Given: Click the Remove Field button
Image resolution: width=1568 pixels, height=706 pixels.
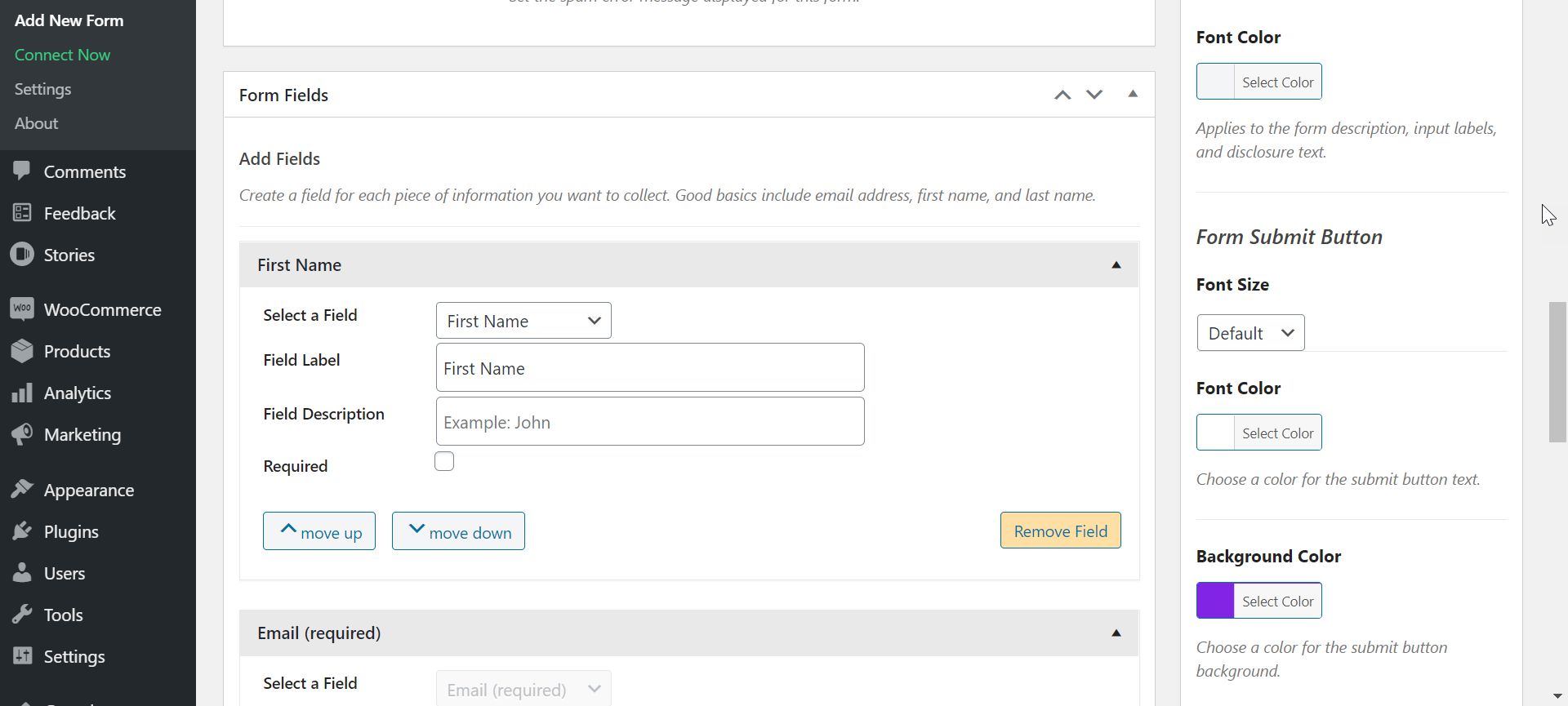Looking at the screenshot, I should [1060, 531].
